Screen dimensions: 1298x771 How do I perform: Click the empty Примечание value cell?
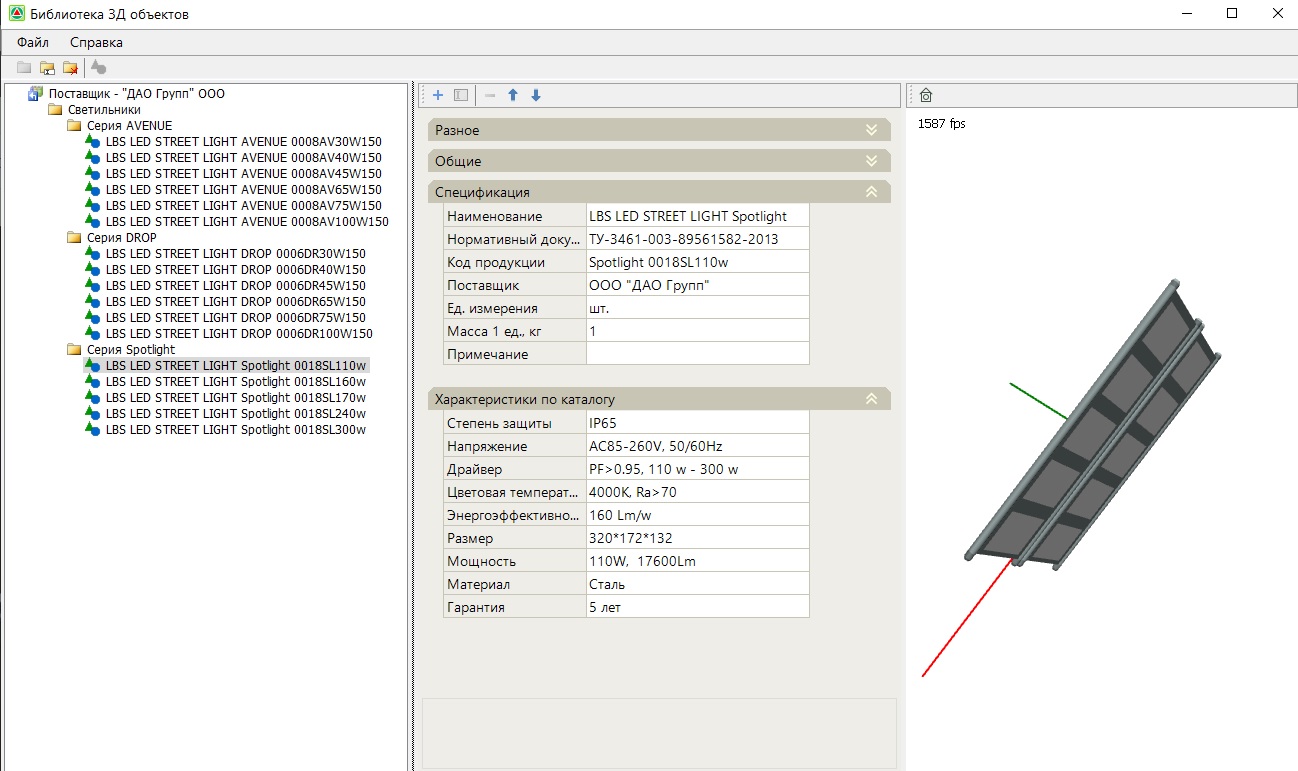click(696, 354)
